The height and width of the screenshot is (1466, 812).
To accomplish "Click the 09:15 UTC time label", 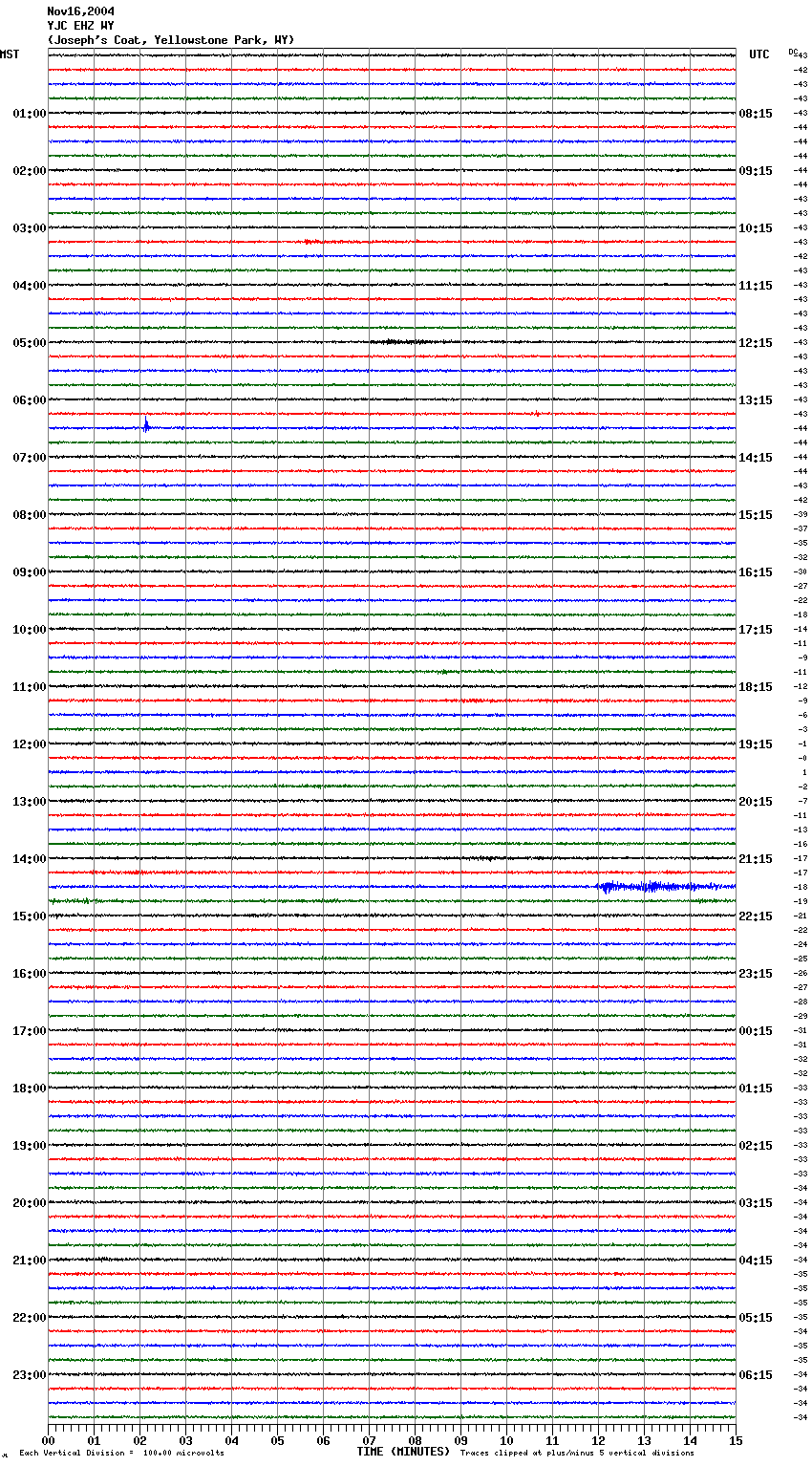I will tap(756, 171).
